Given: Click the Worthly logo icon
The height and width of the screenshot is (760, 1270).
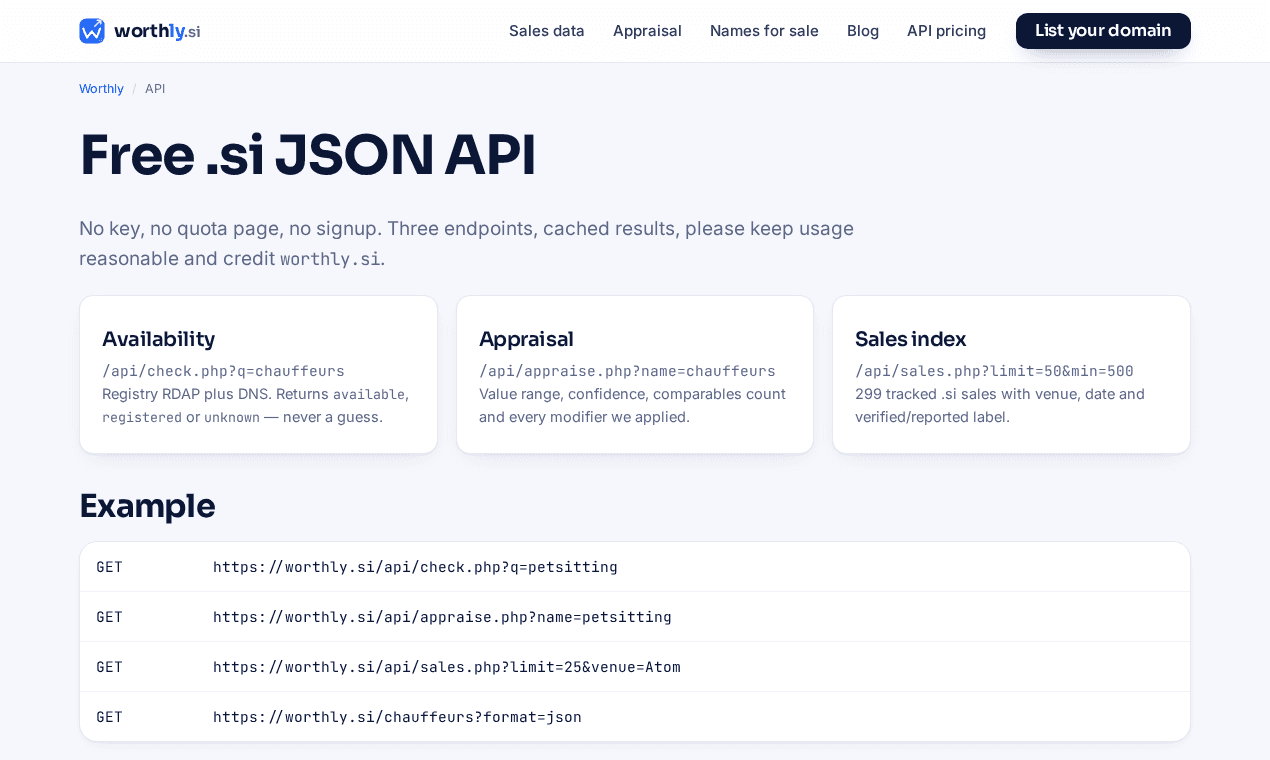Looking at the screenshot, I should coord(92,31).
